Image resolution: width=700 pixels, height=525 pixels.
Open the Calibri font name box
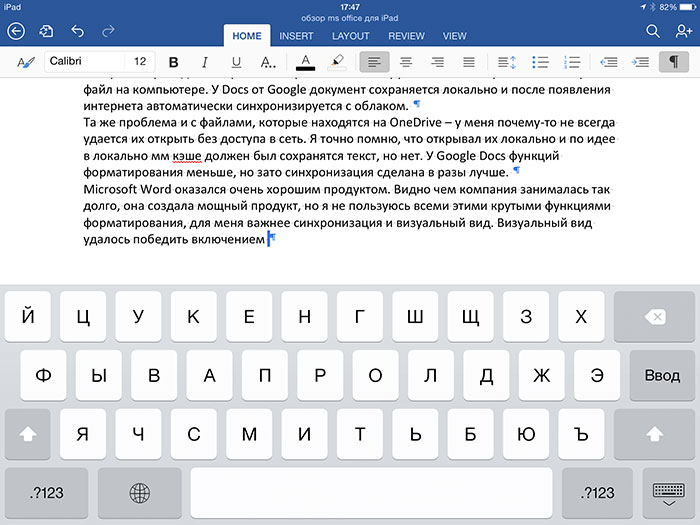pyautogui.click(x=85, y=62)
